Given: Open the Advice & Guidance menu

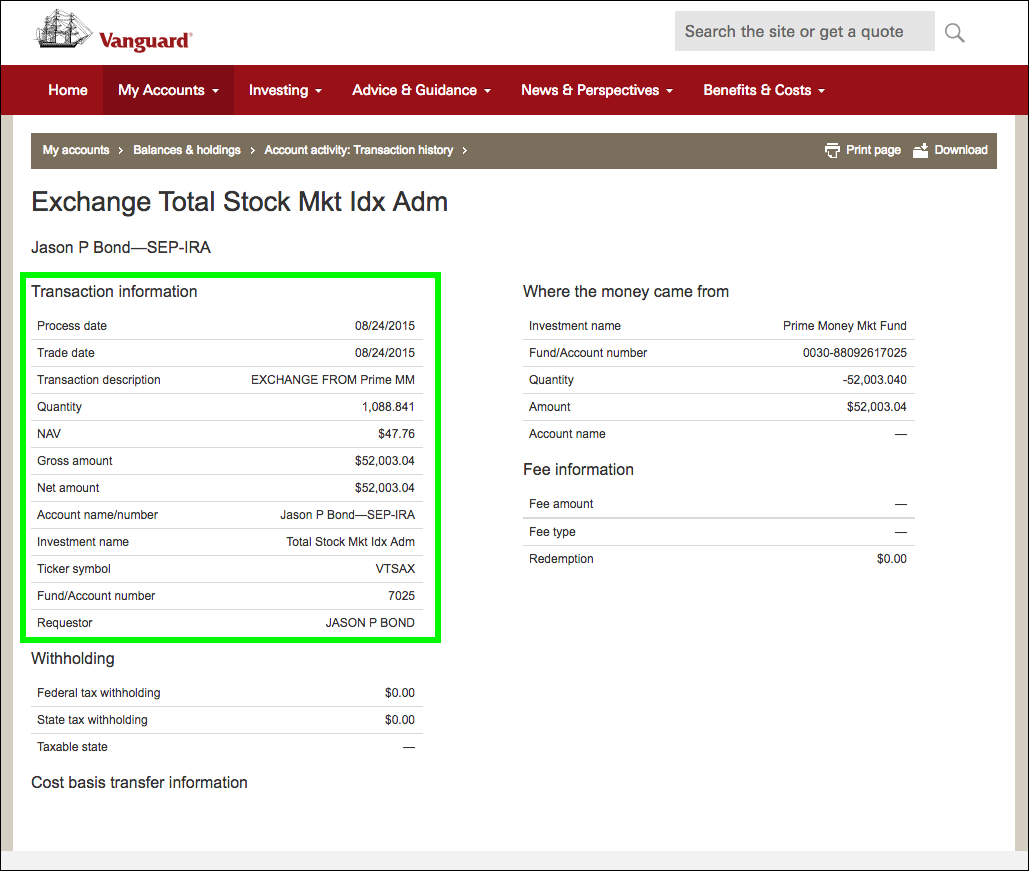Looking at the screenshot, I should pyautogui.click(x=421, y=90).
